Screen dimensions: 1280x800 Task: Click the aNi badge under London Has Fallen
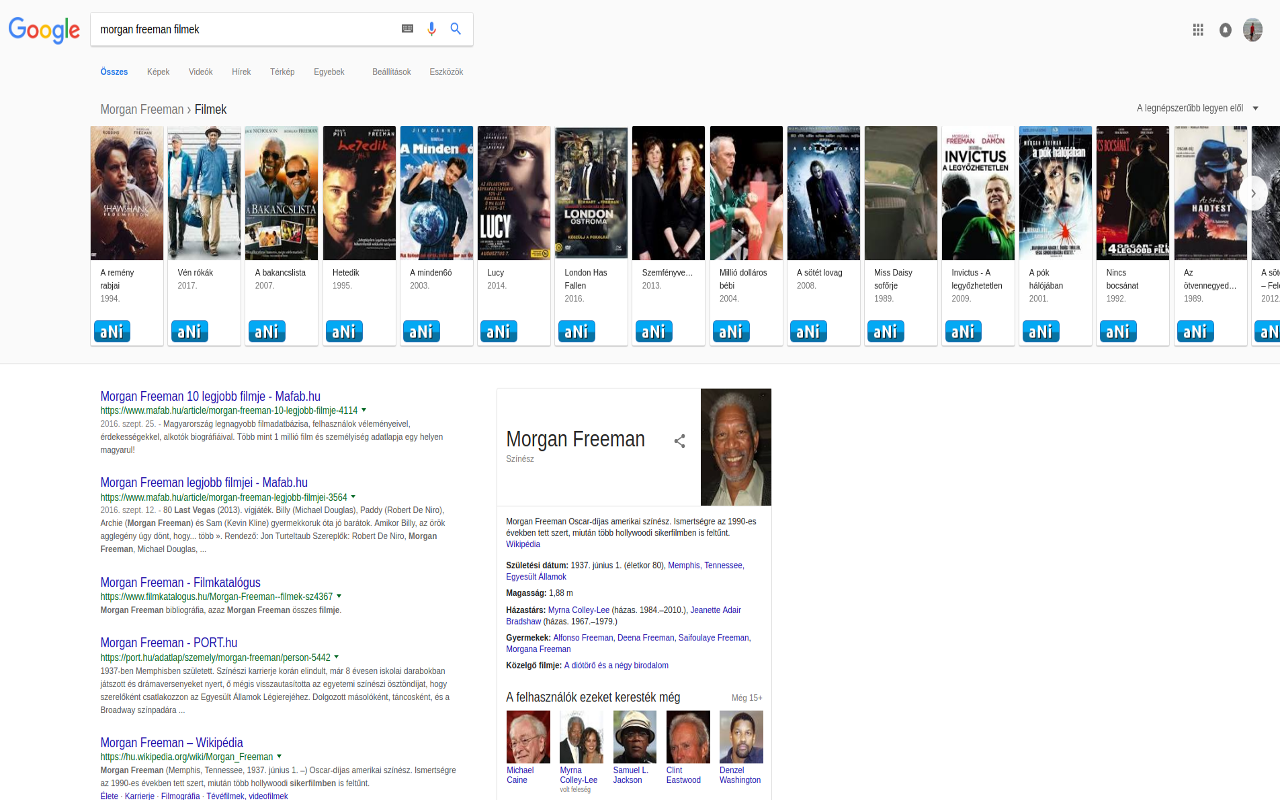pyautogui.click(x=576, y=331)
